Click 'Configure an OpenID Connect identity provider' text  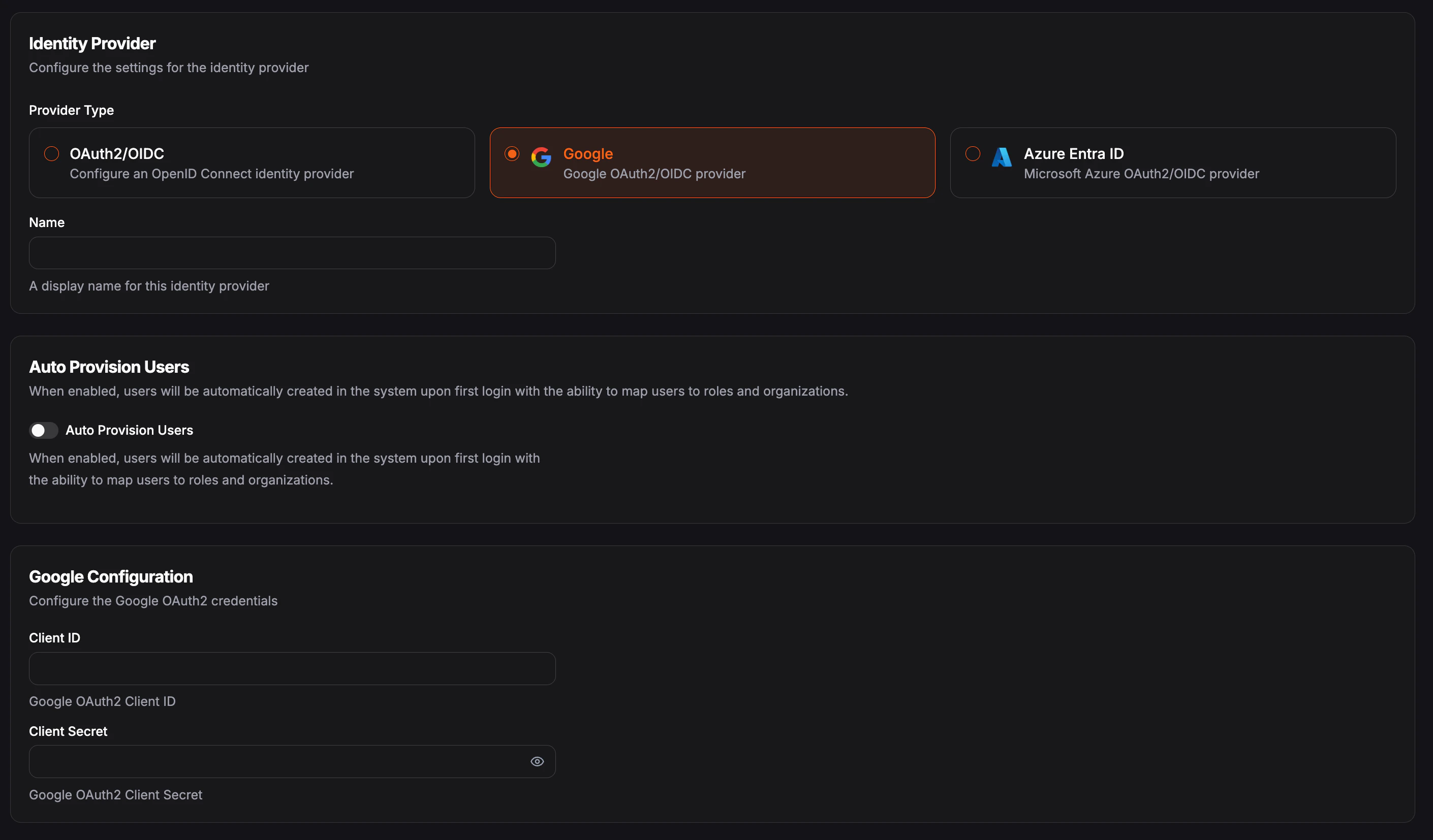click(x=211, y=174)
